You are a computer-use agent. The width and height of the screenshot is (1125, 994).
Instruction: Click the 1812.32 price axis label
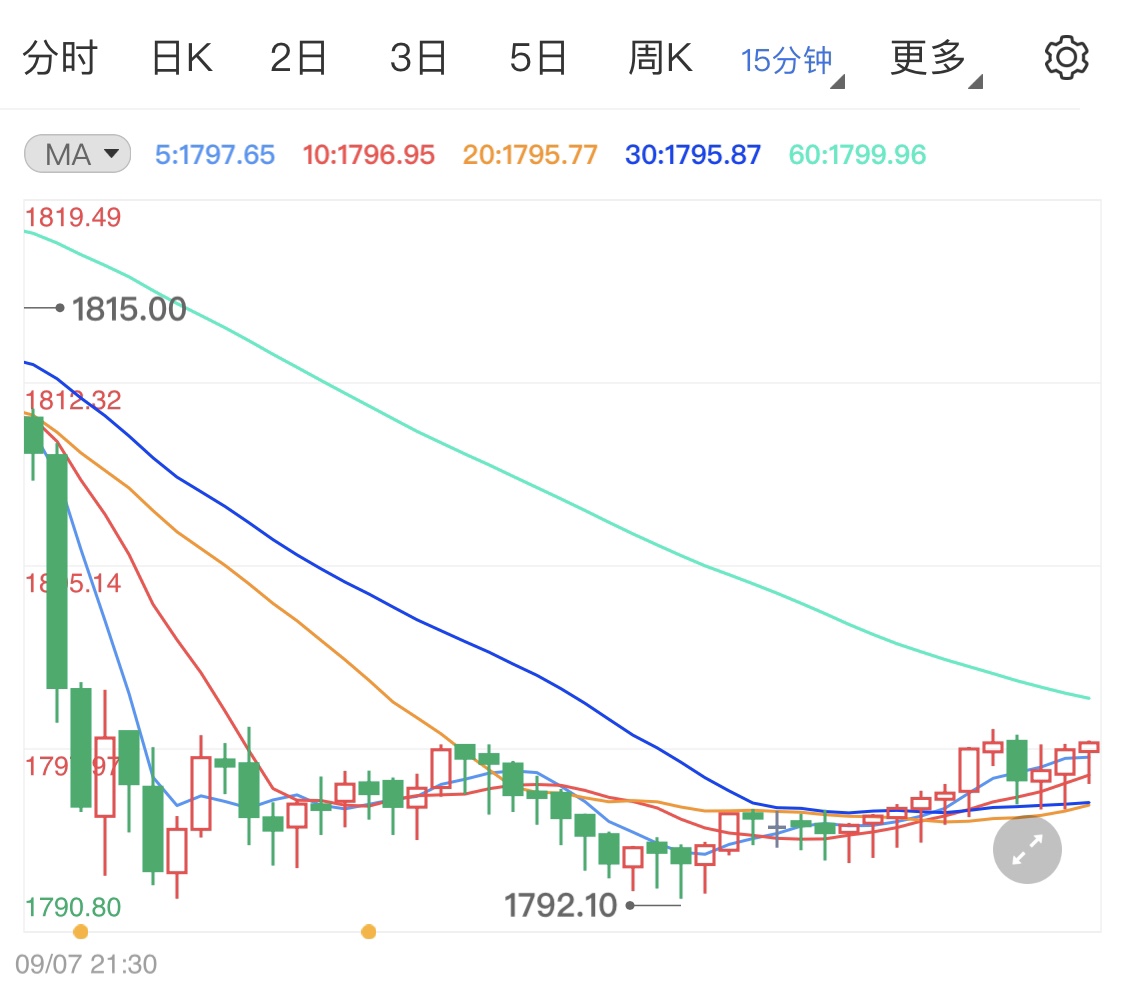point(73,400)
